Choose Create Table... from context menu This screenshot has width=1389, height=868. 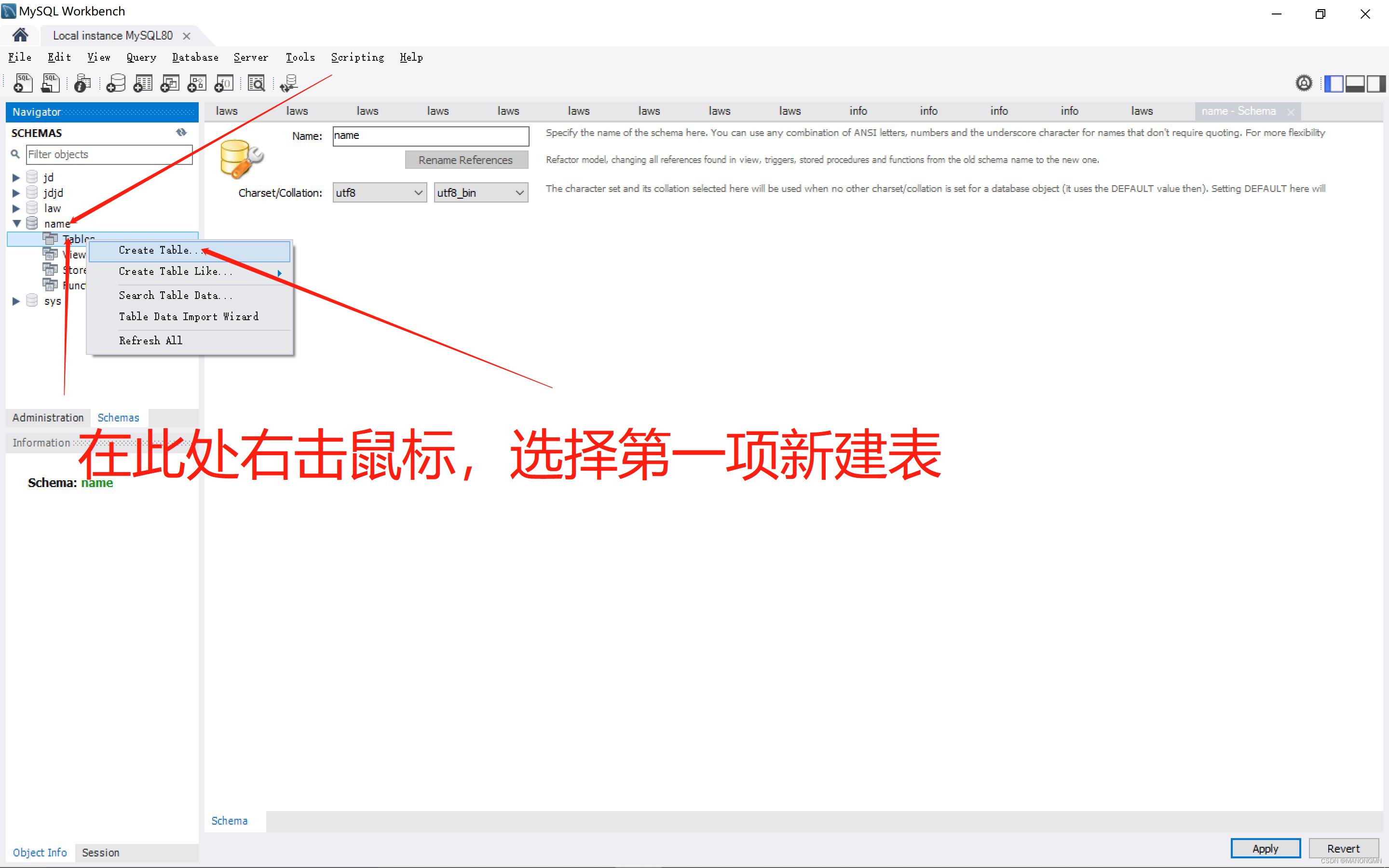(190, 250)
